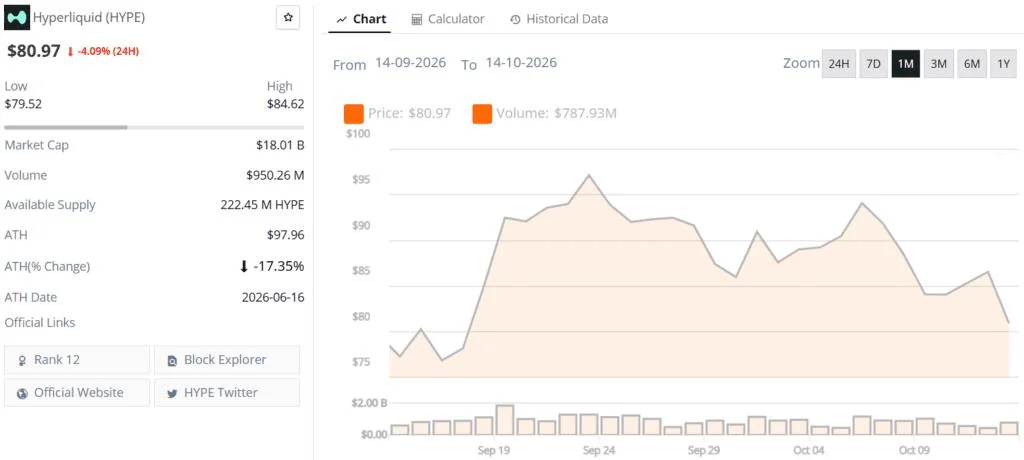Select the 7D zoom range
The image size is (1024, 460).
point(873,63)
